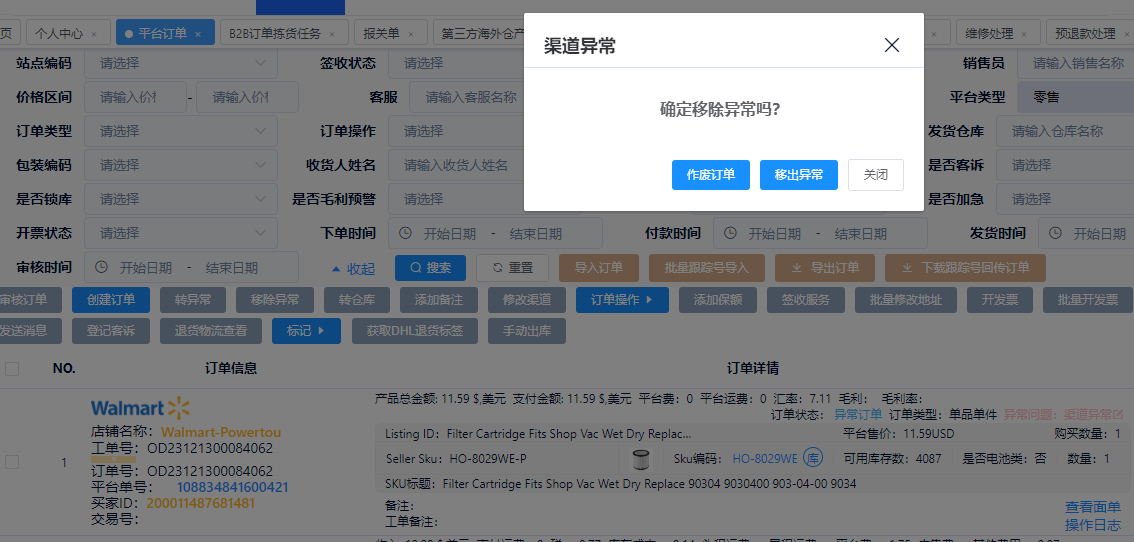Click the 添加备注 button
This screenshot has width=1134, height=542.
(438, 300)
